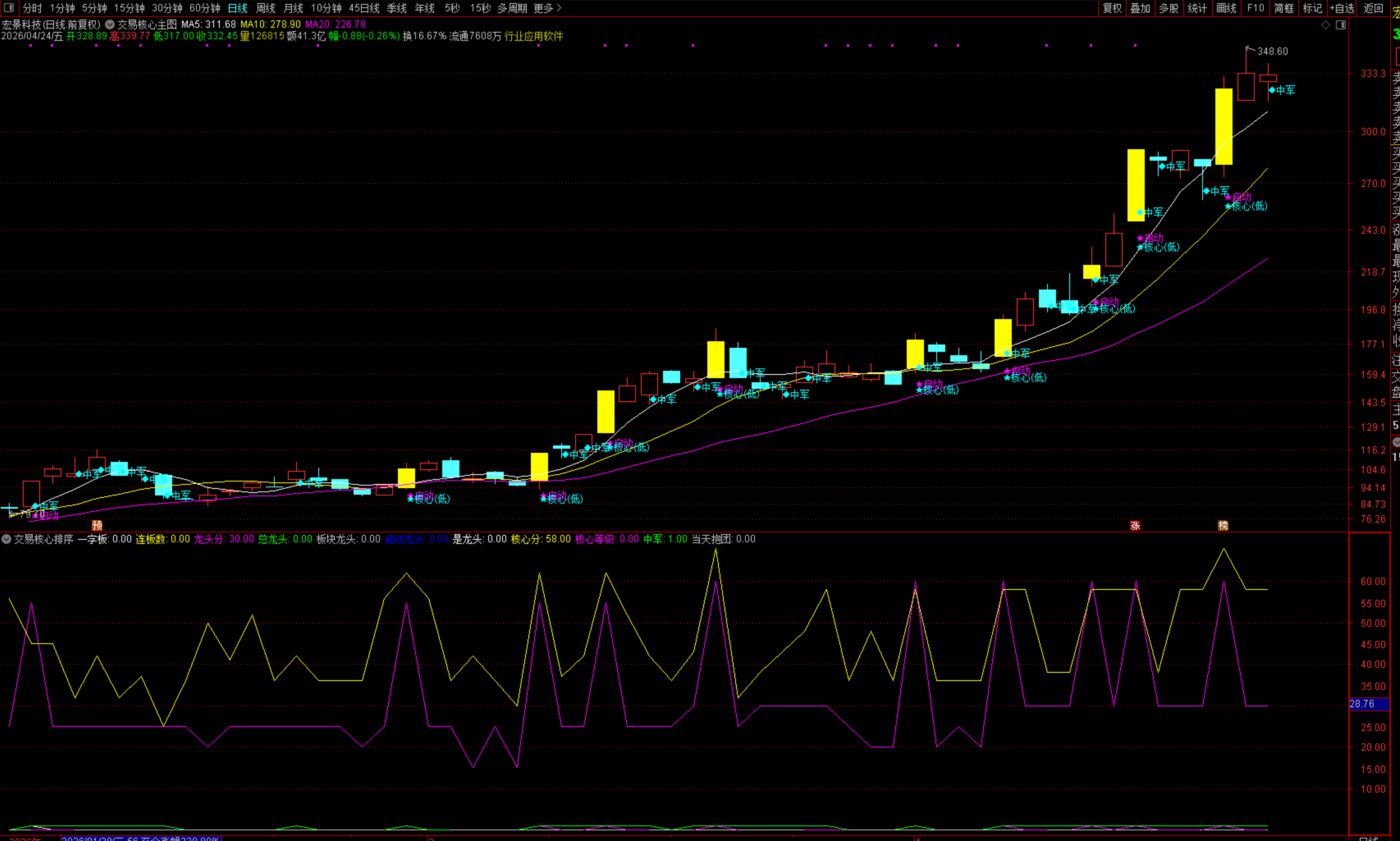Toggle the right sidebar panel icon

[x=1340, y=25]
